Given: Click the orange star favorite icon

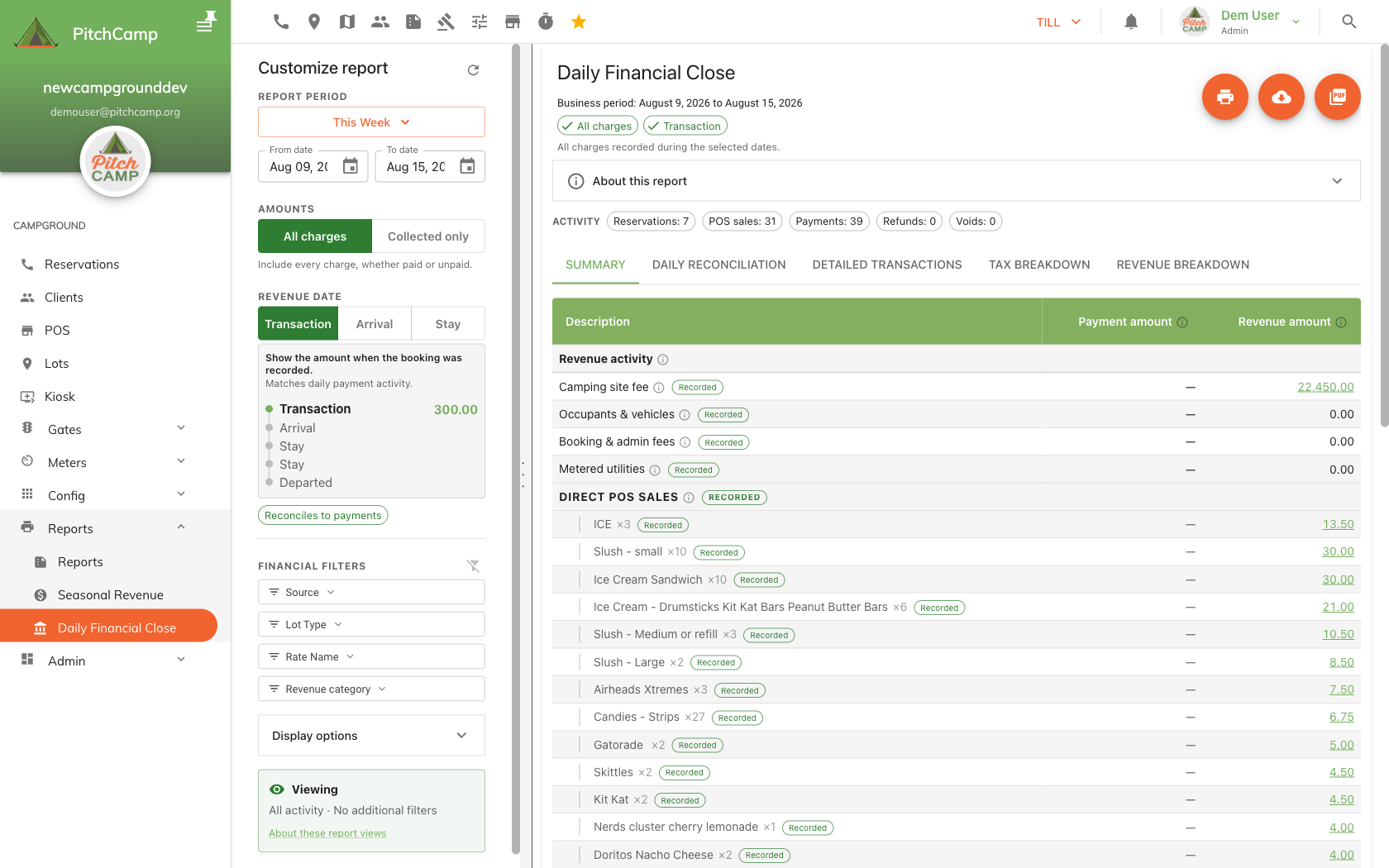Looking at the screenshot, I should [579, 21].
